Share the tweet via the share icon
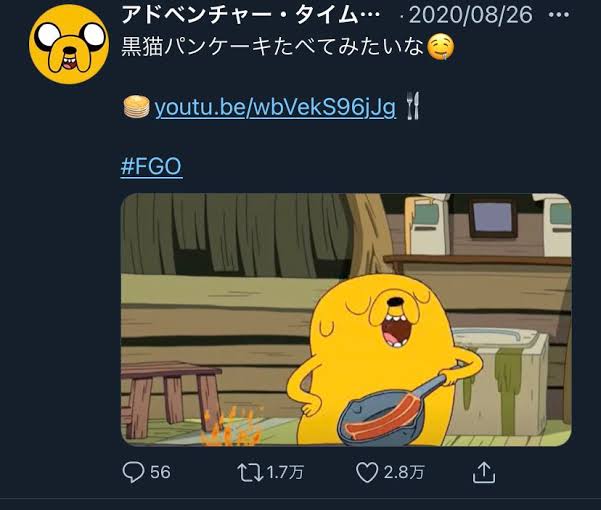 484,471
